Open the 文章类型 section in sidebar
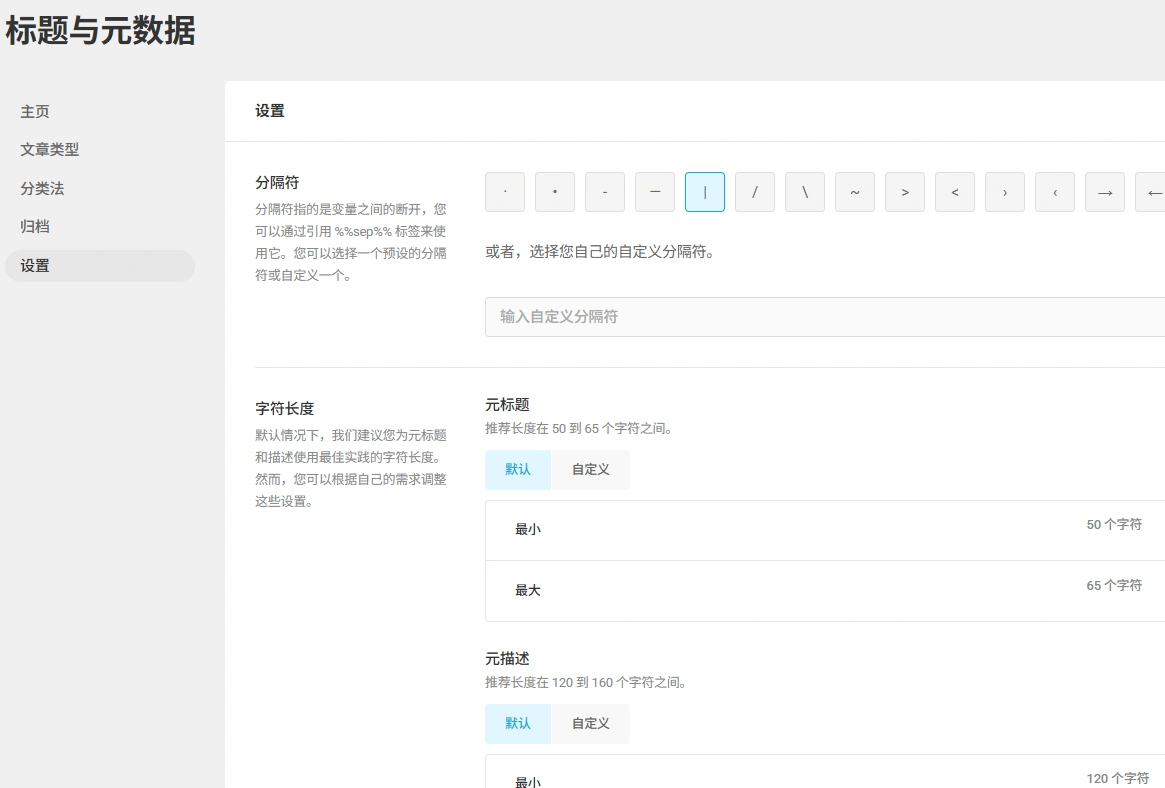The width and height of the screenshot is (1165, 788). (x=49, y=150)
